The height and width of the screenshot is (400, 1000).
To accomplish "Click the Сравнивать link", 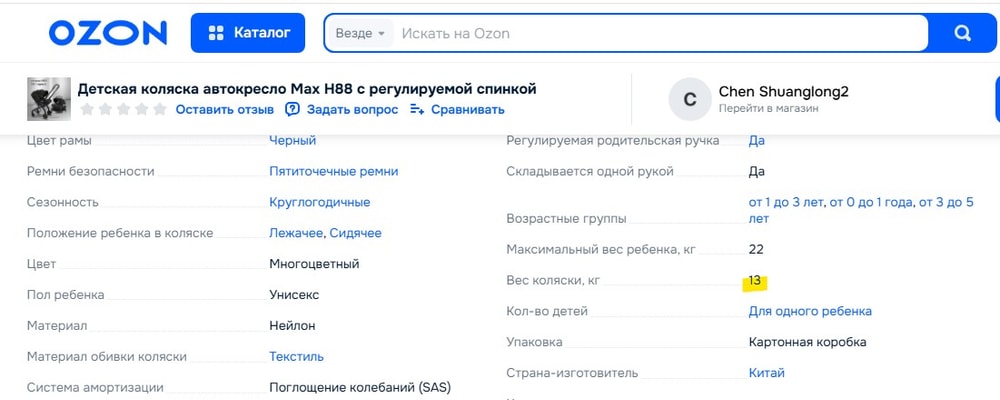I will click(x=467, y=110).
